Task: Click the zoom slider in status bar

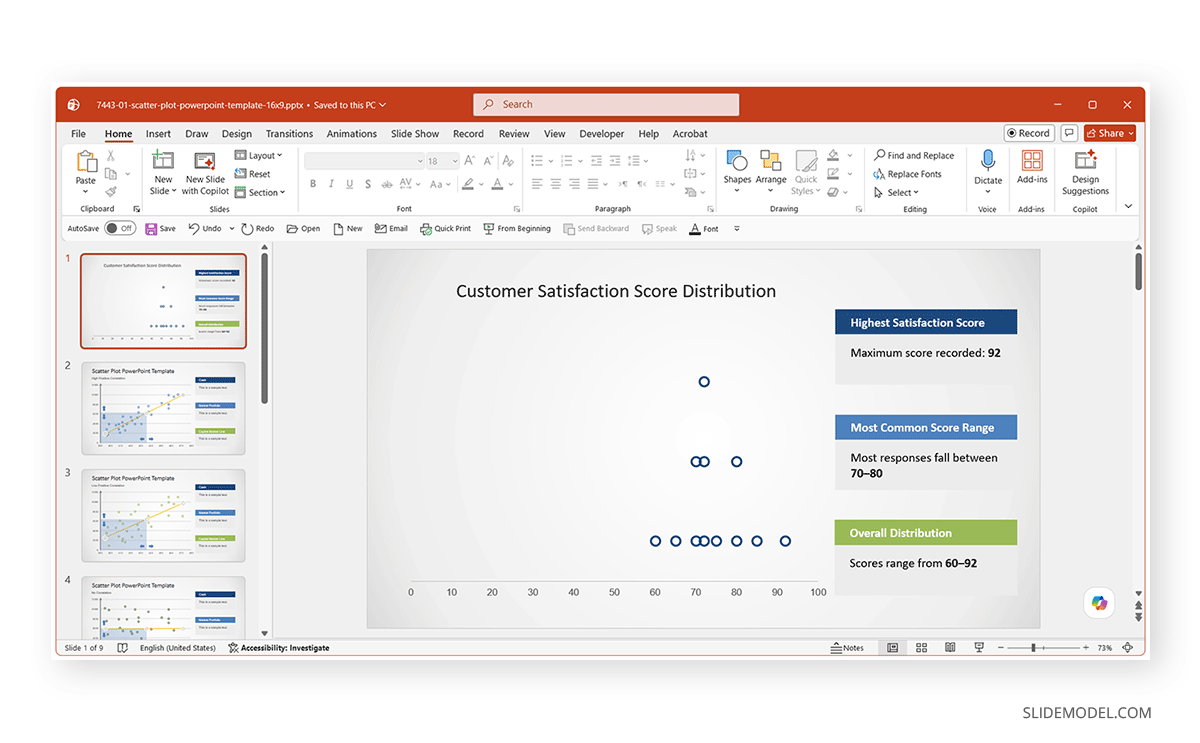Action: [1044, 648]
